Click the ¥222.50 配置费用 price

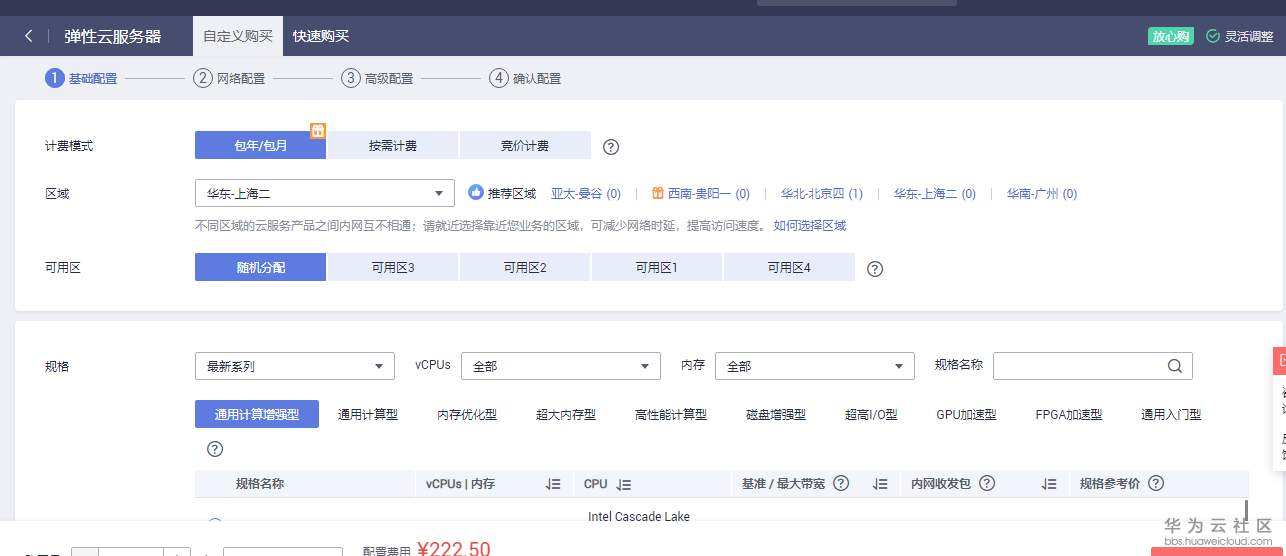454,548
